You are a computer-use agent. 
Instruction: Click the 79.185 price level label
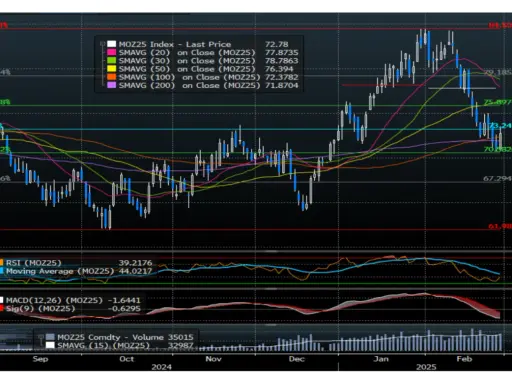point(497,72)
